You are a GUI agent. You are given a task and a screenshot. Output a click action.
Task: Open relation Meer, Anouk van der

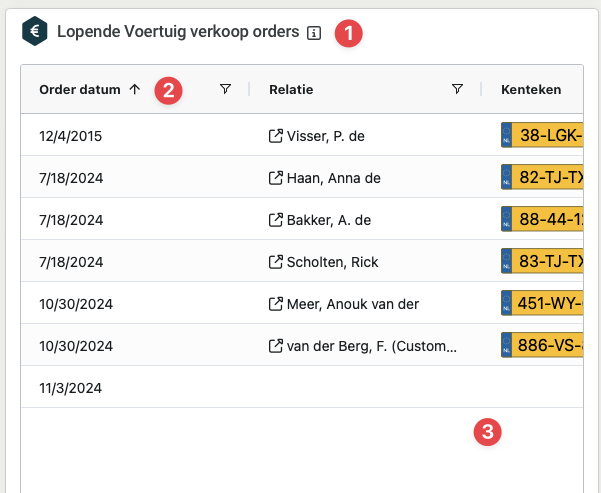[353, 304]
